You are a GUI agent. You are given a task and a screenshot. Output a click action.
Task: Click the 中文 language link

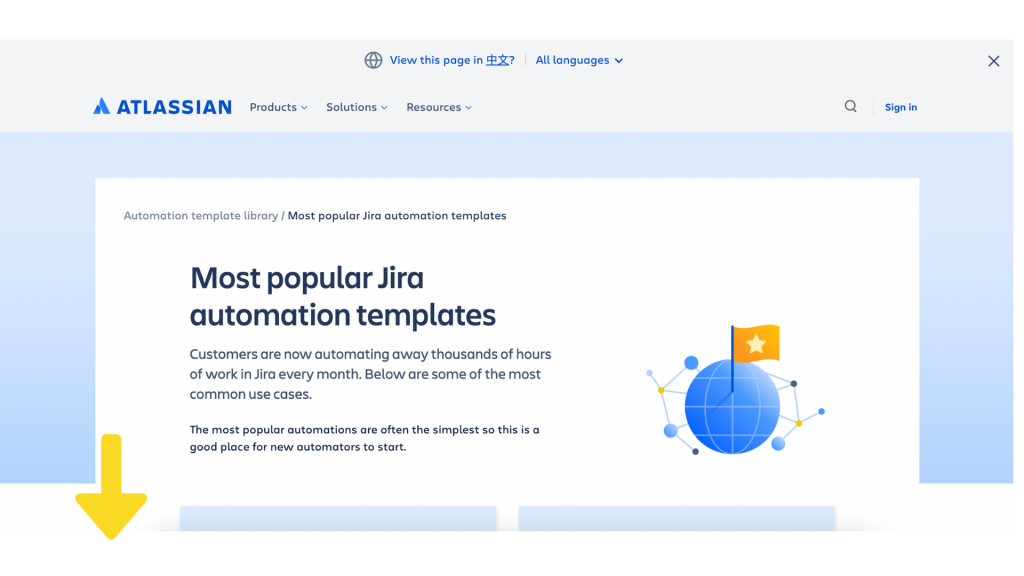[x=497, y=60]
